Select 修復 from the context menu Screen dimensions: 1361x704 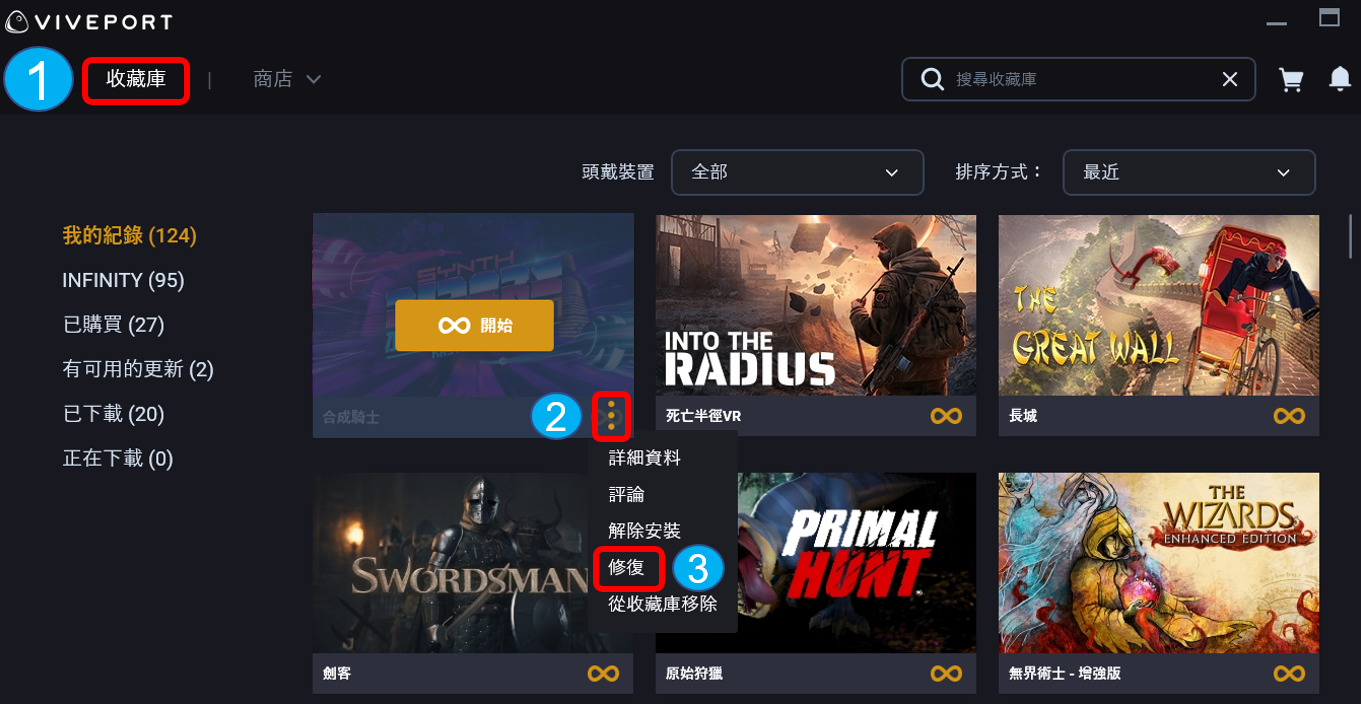click(x=627, y=567)
